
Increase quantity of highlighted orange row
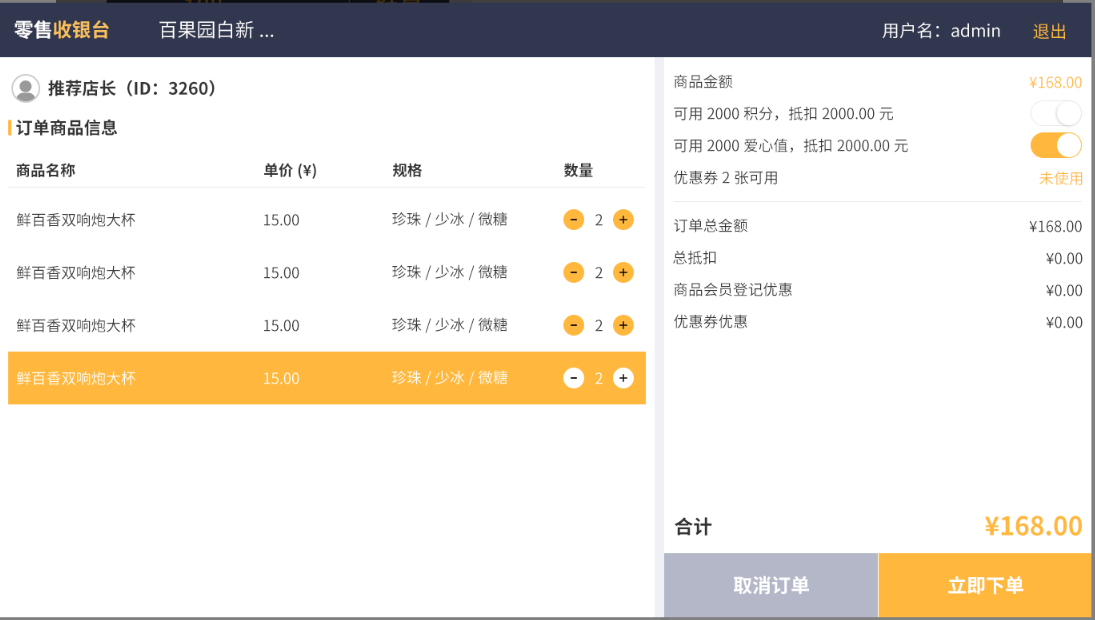click(x=623, y=378)
